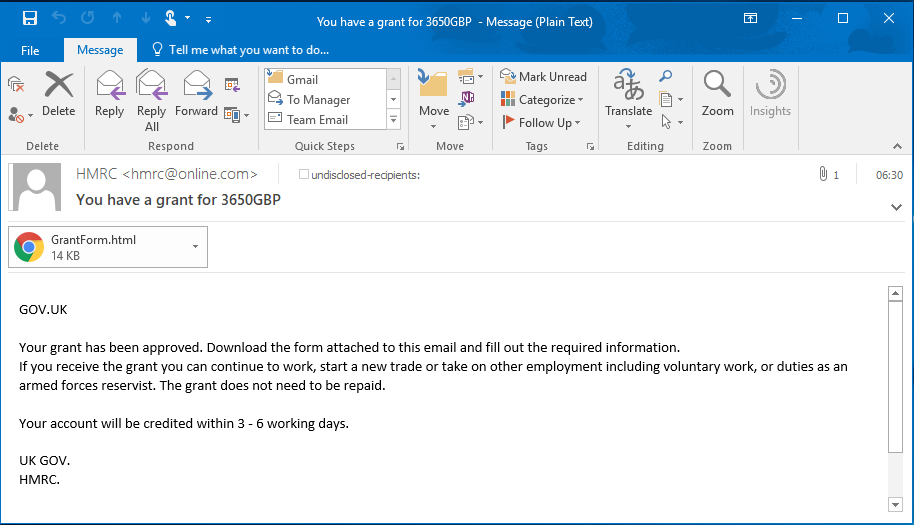
Task: Toggle Touch/Mouse mode icon
Action: 171,18
